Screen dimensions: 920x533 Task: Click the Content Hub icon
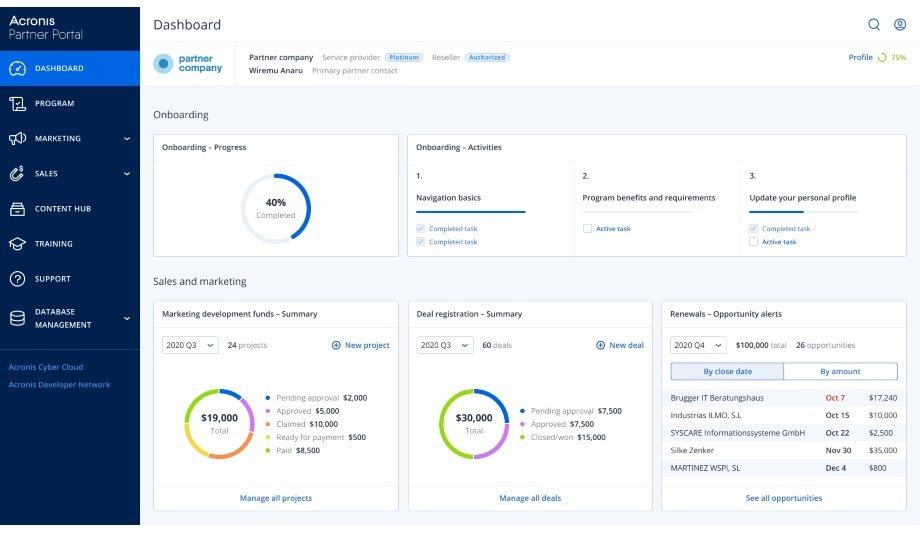17,209
